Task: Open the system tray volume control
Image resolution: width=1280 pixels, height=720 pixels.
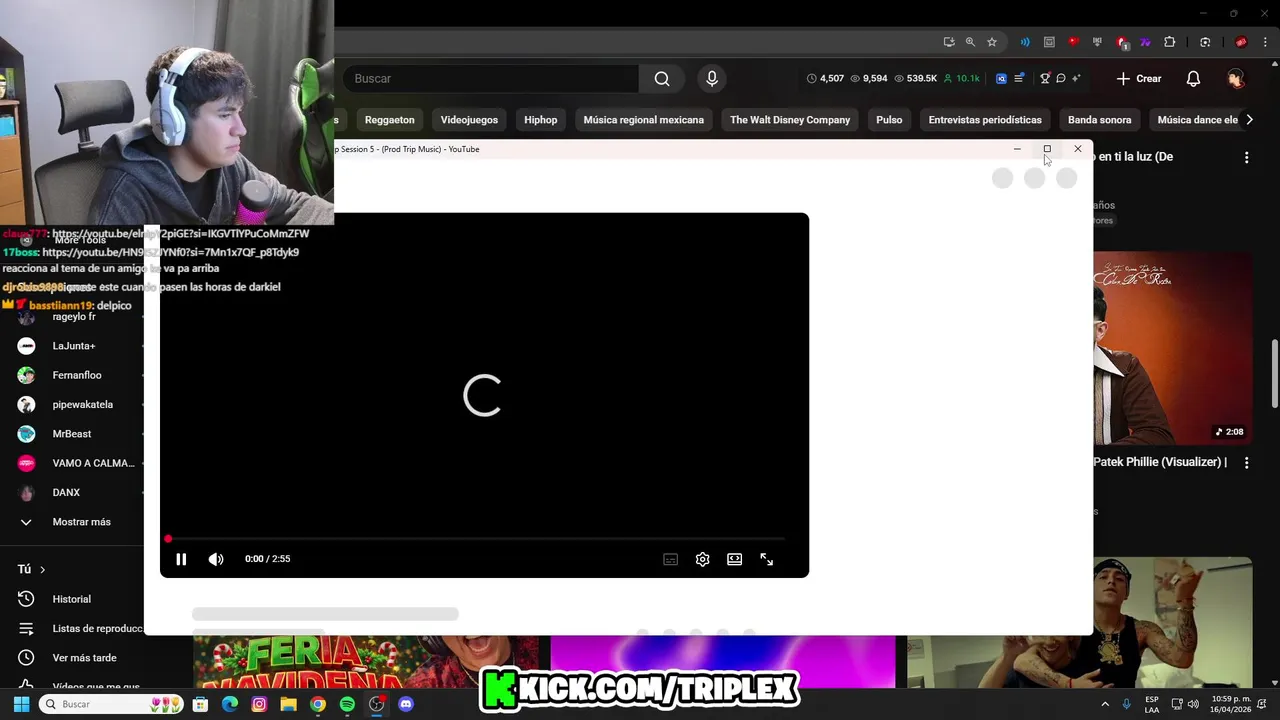Action: (1194, 704)
